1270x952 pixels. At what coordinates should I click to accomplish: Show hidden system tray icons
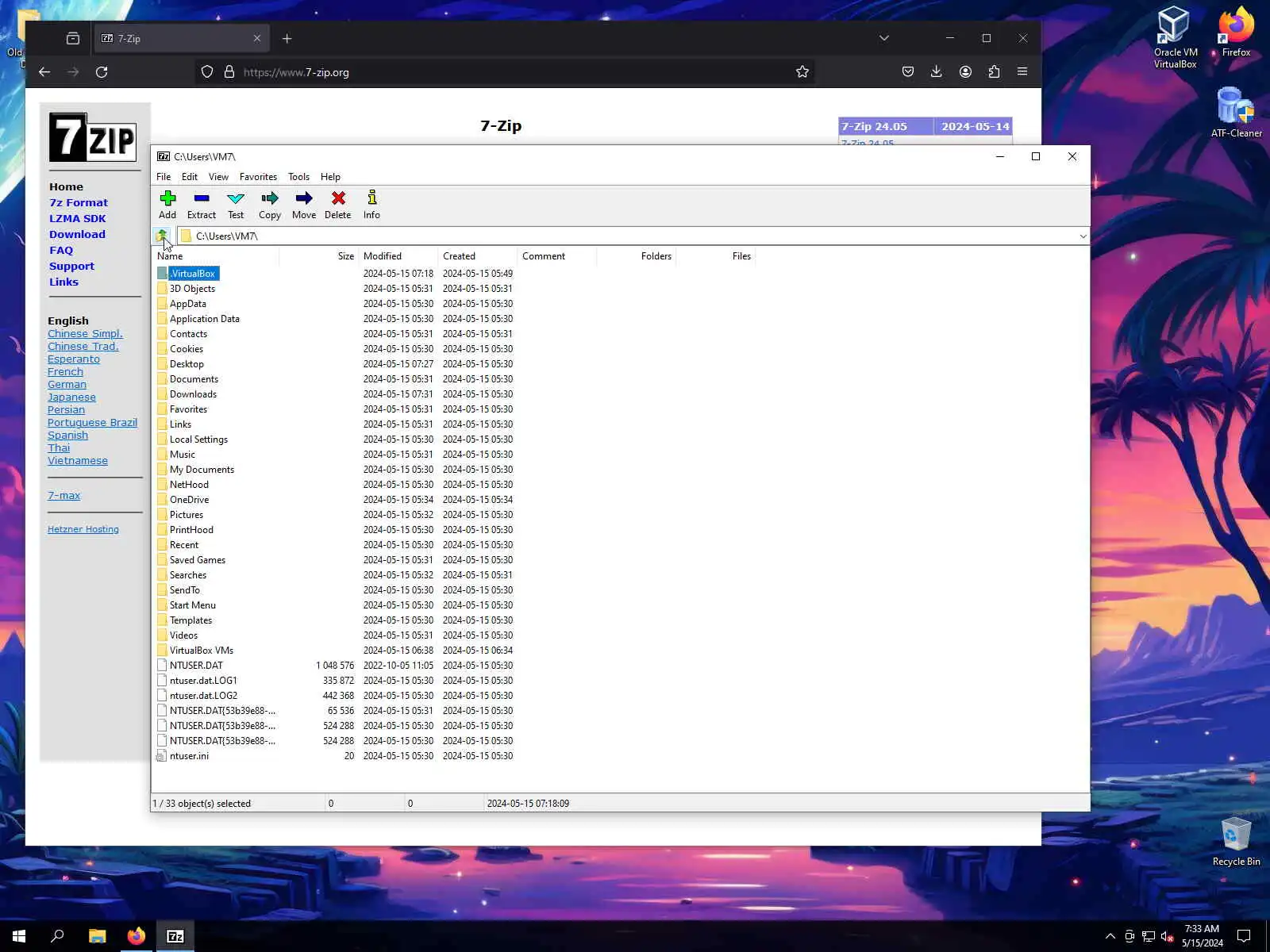tap(1110, 936)
